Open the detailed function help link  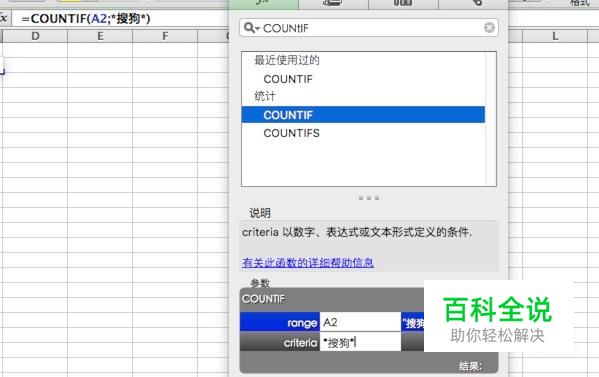(x=308, y=262)
